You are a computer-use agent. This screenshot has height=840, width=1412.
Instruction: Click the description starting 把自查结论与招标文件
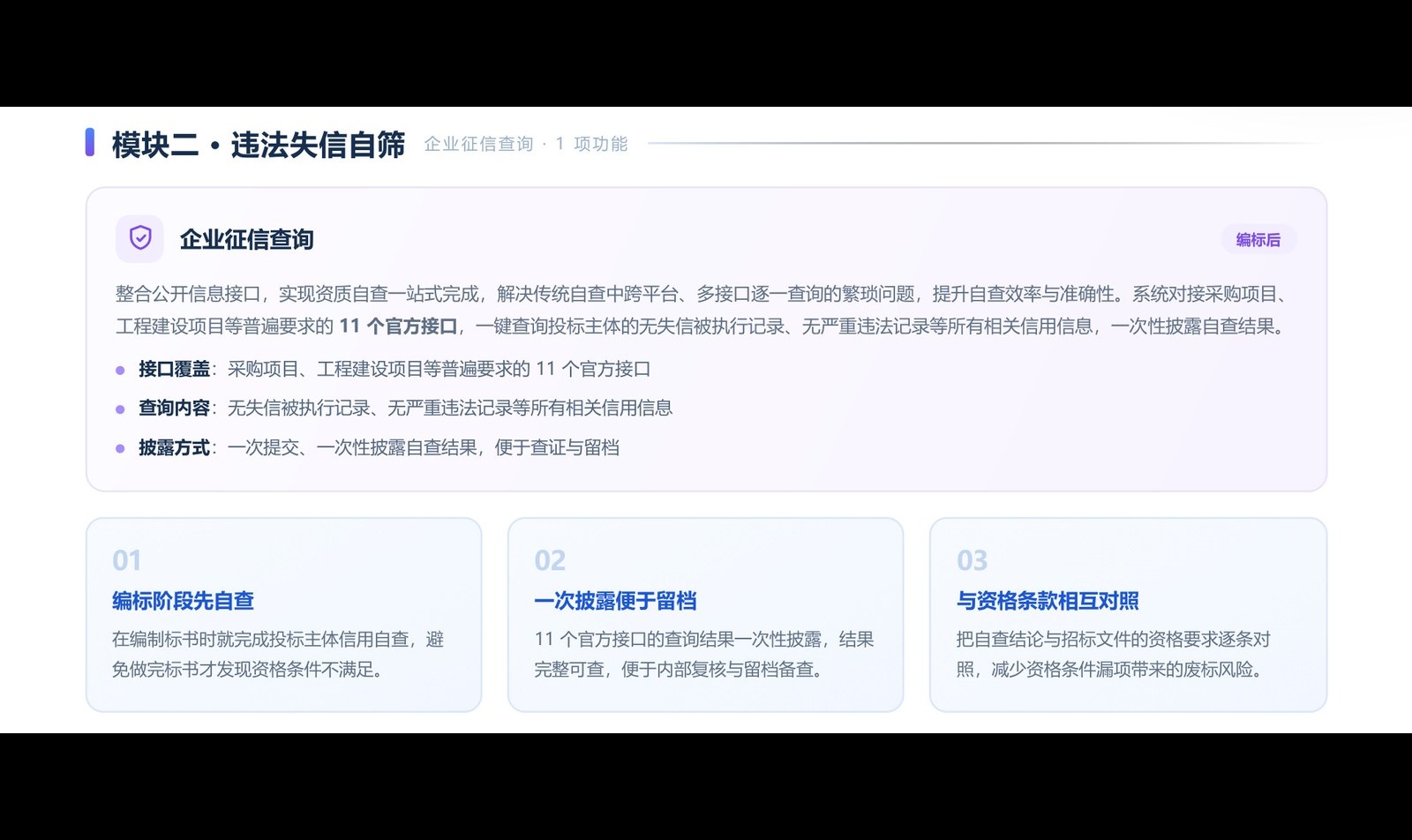(x=1114, y=654)
